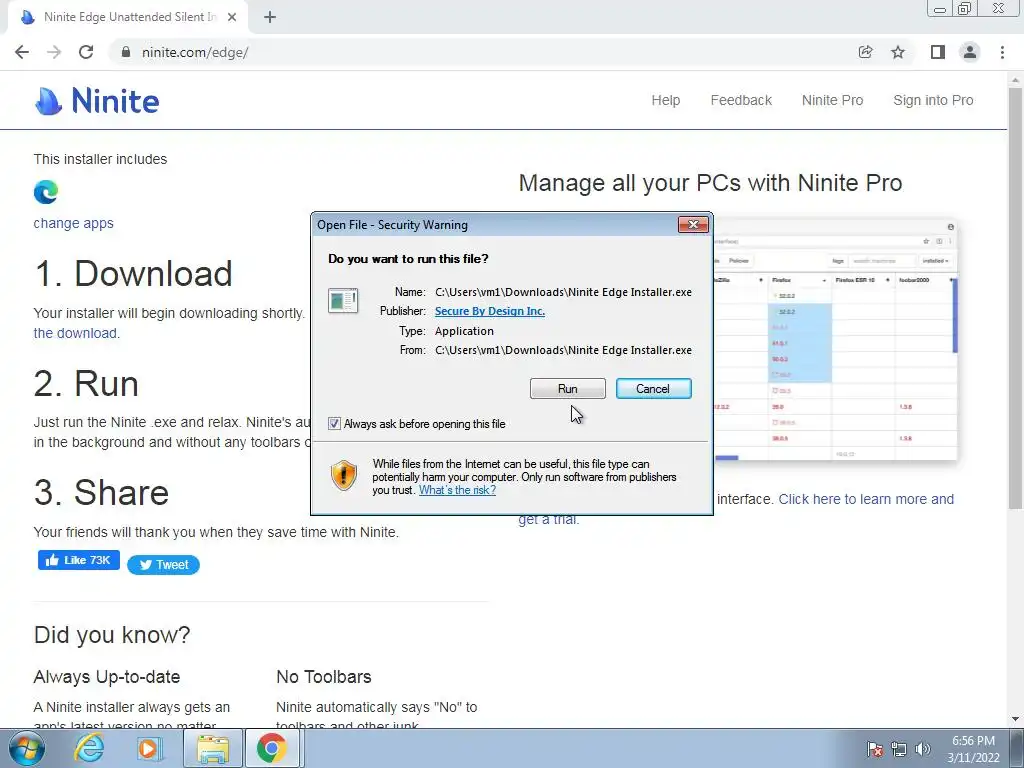Viewport: 1024px width, 768px height.
Task: Open the What's the risk? link
Action: click(x=457, y=490)
